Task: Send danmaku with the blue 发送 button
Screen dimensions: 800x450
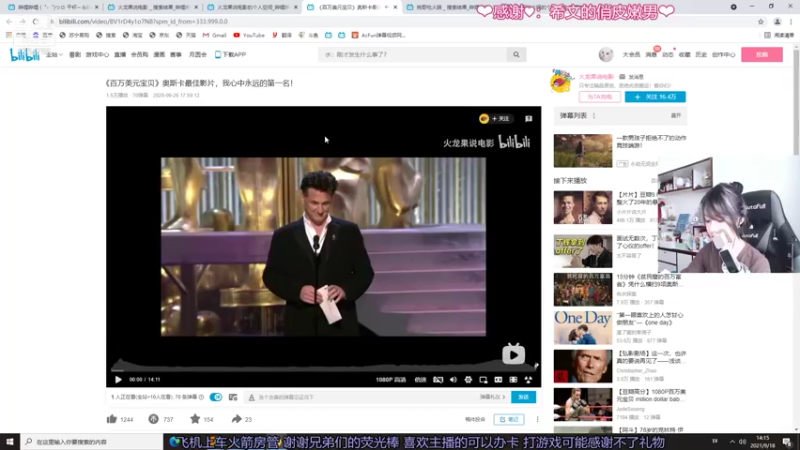Action: 523,397
